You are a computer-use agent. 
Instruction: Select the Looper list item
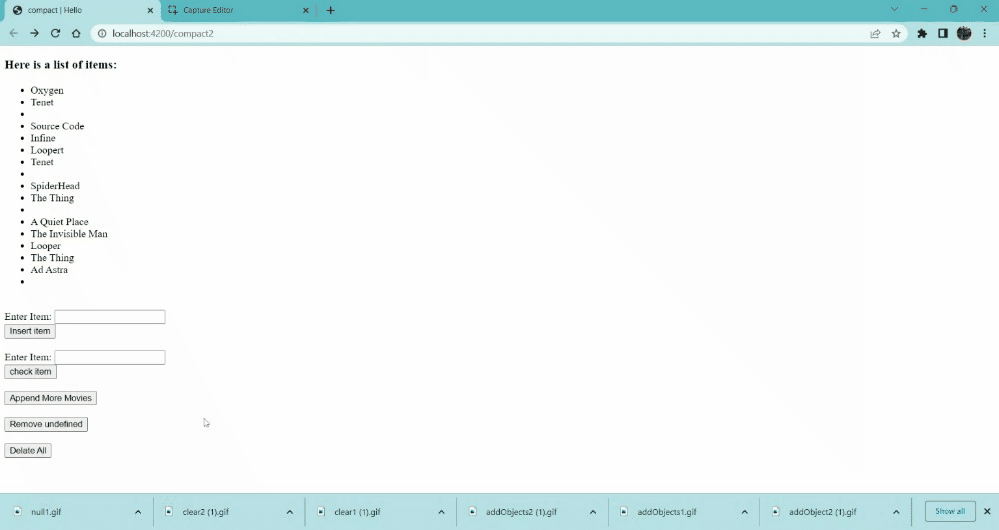pos(46,246)
